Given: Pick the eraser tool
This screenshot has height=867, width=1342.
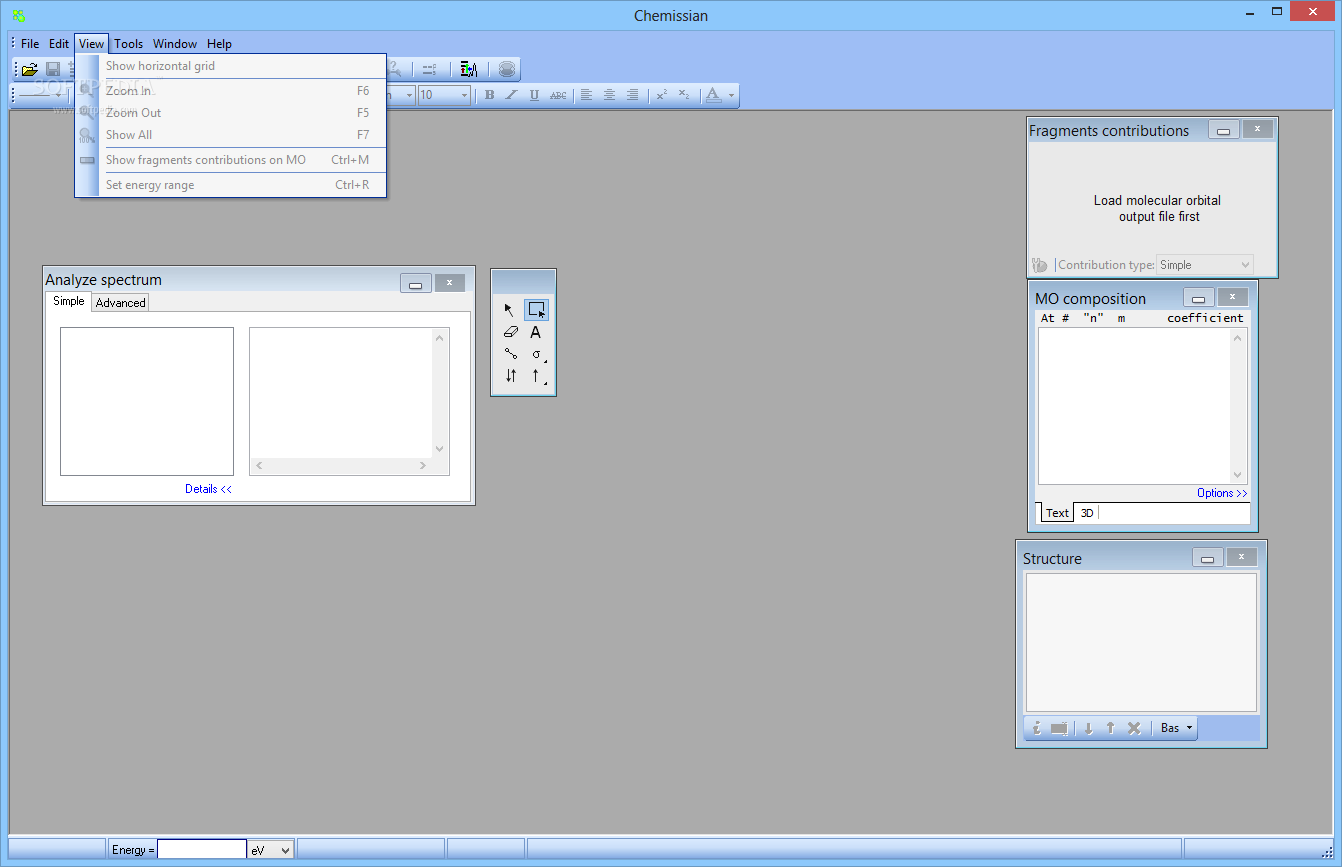Looking at the screenshot, I should (510, 332).
